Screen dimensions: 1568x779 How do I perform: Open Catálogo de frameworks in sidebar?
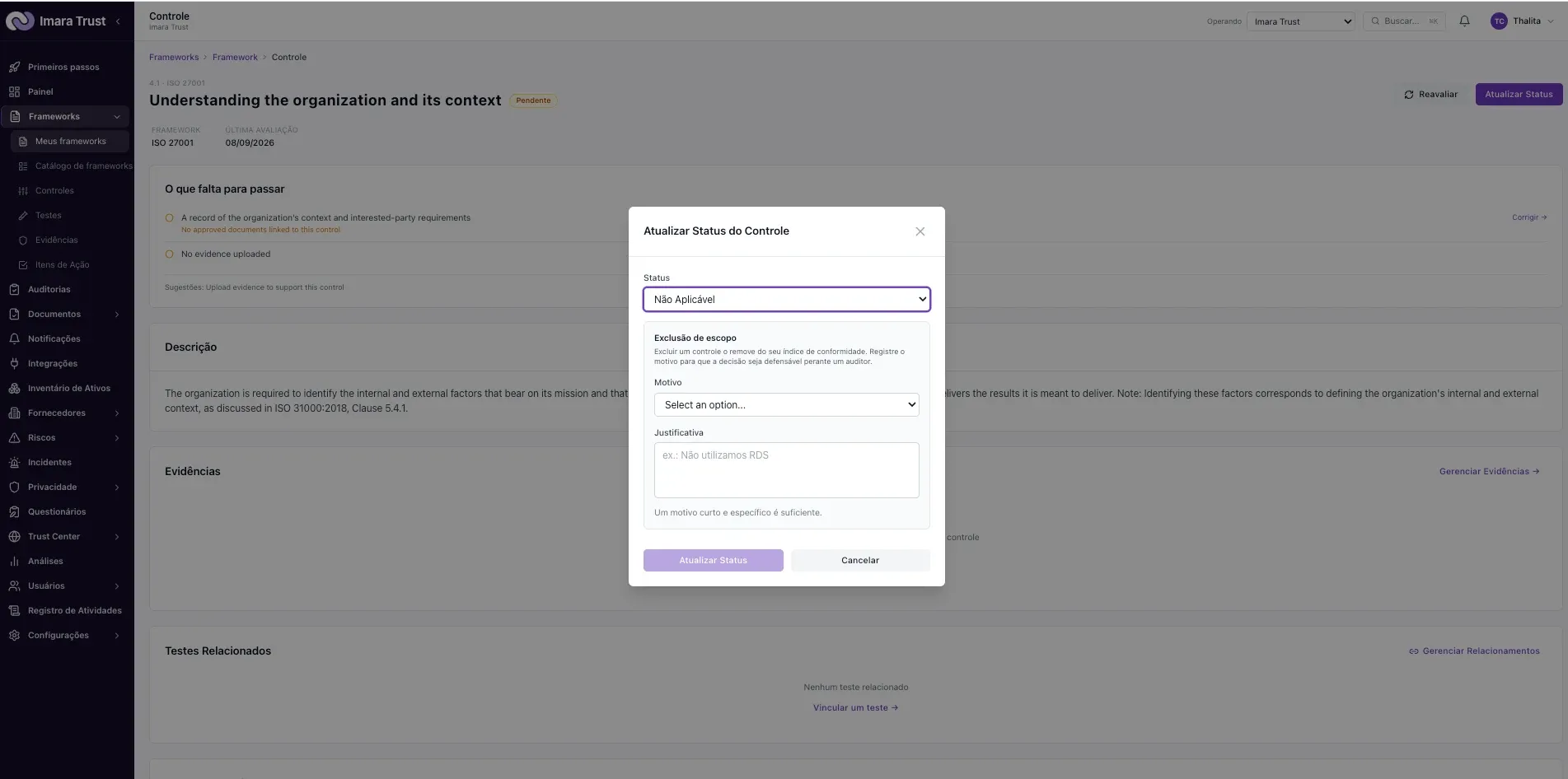pyautogui.click(x=76, y=166)
